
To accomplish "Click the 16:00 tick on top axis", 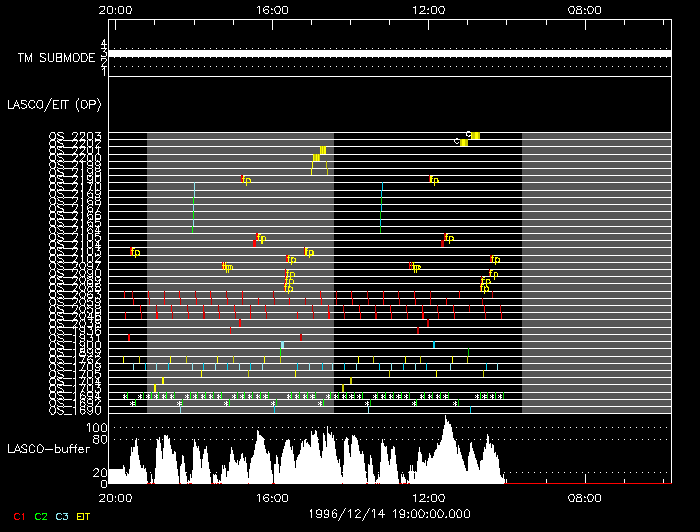I will 273,9.
